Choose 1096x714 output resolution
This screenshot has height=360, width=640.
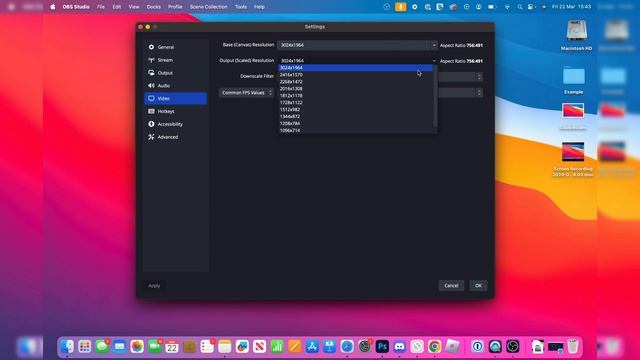(356, 130)
